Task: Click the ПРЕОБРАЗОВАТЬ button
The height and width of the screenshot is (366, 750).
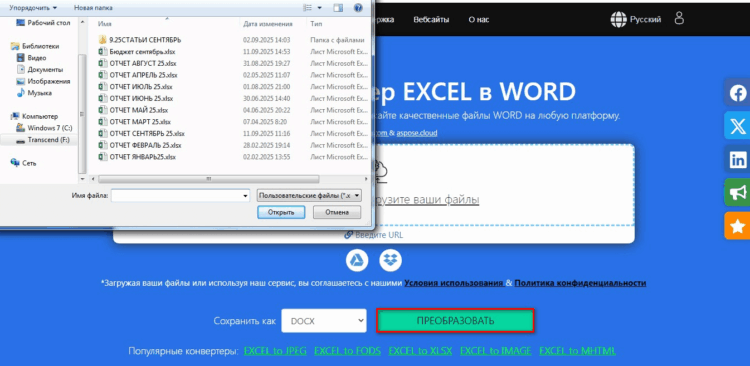Action: click(455, 321)
